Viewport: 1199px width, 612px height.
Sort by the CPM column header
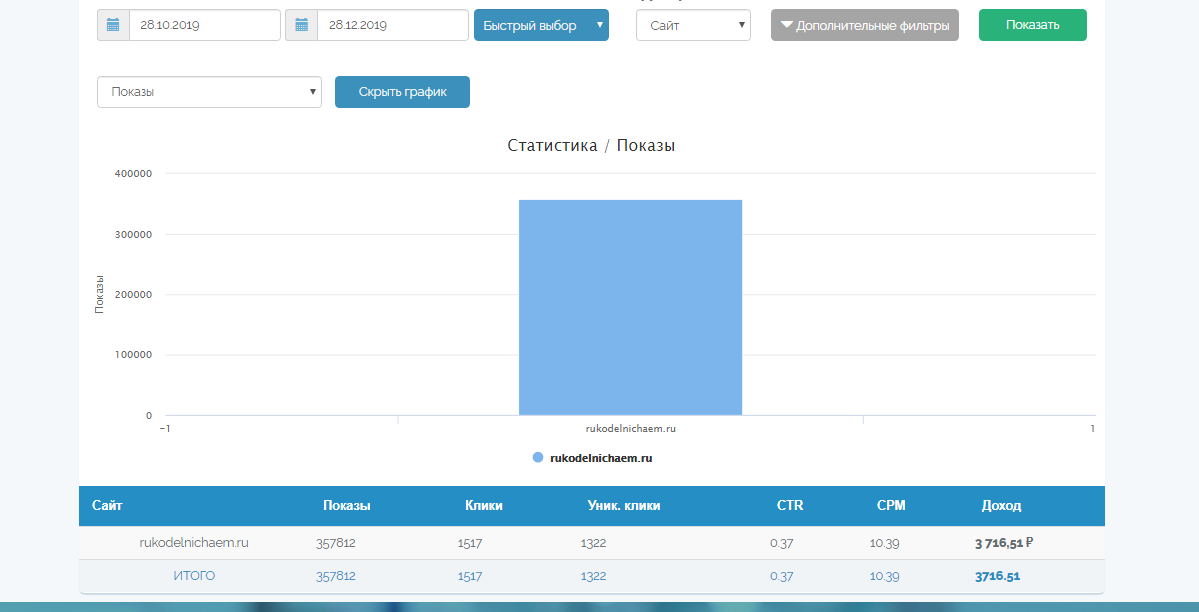[892, 506]
